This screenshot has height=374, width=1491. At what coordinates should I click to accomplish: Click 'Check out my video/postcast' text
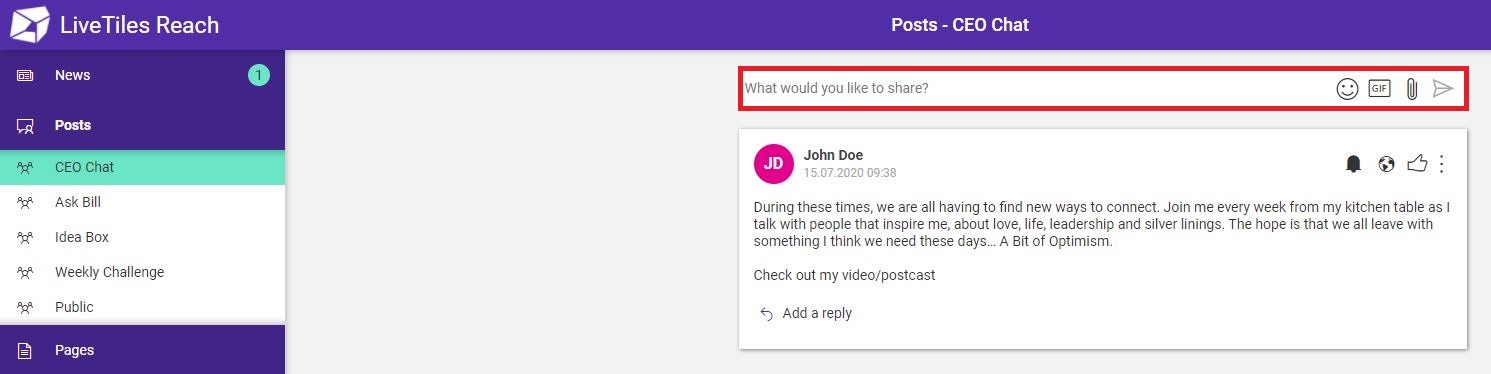click(x=845, y=275)
